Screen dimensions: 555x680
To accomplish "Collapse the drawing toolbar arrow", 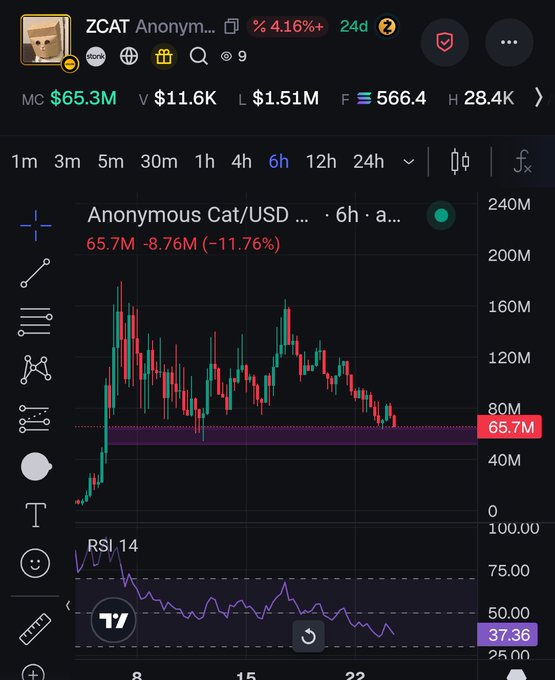I will pyautogui.click(x=68, y=605).
